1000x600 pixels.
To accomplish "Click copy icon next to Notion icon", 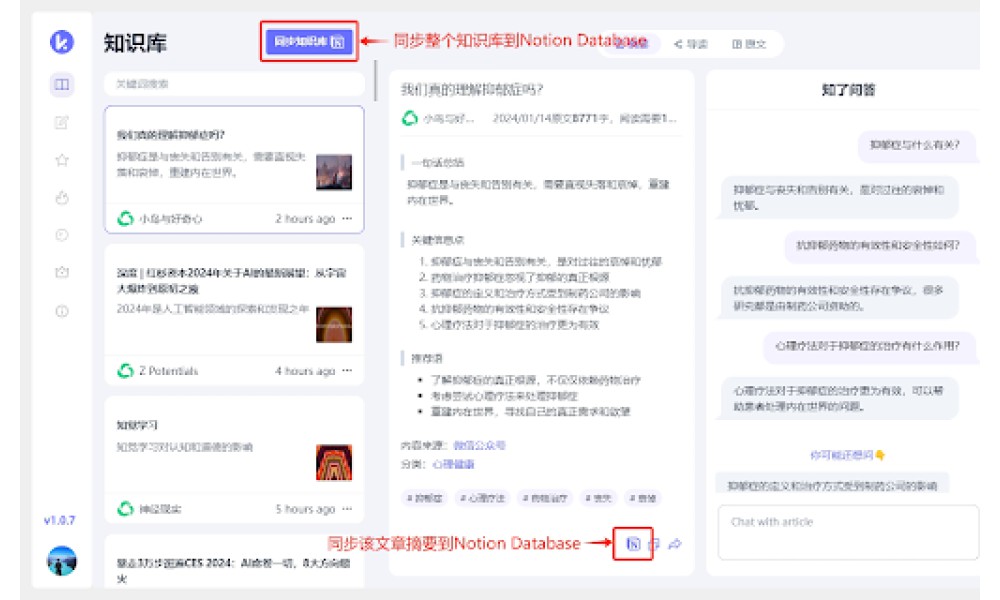I will (654, 545).
